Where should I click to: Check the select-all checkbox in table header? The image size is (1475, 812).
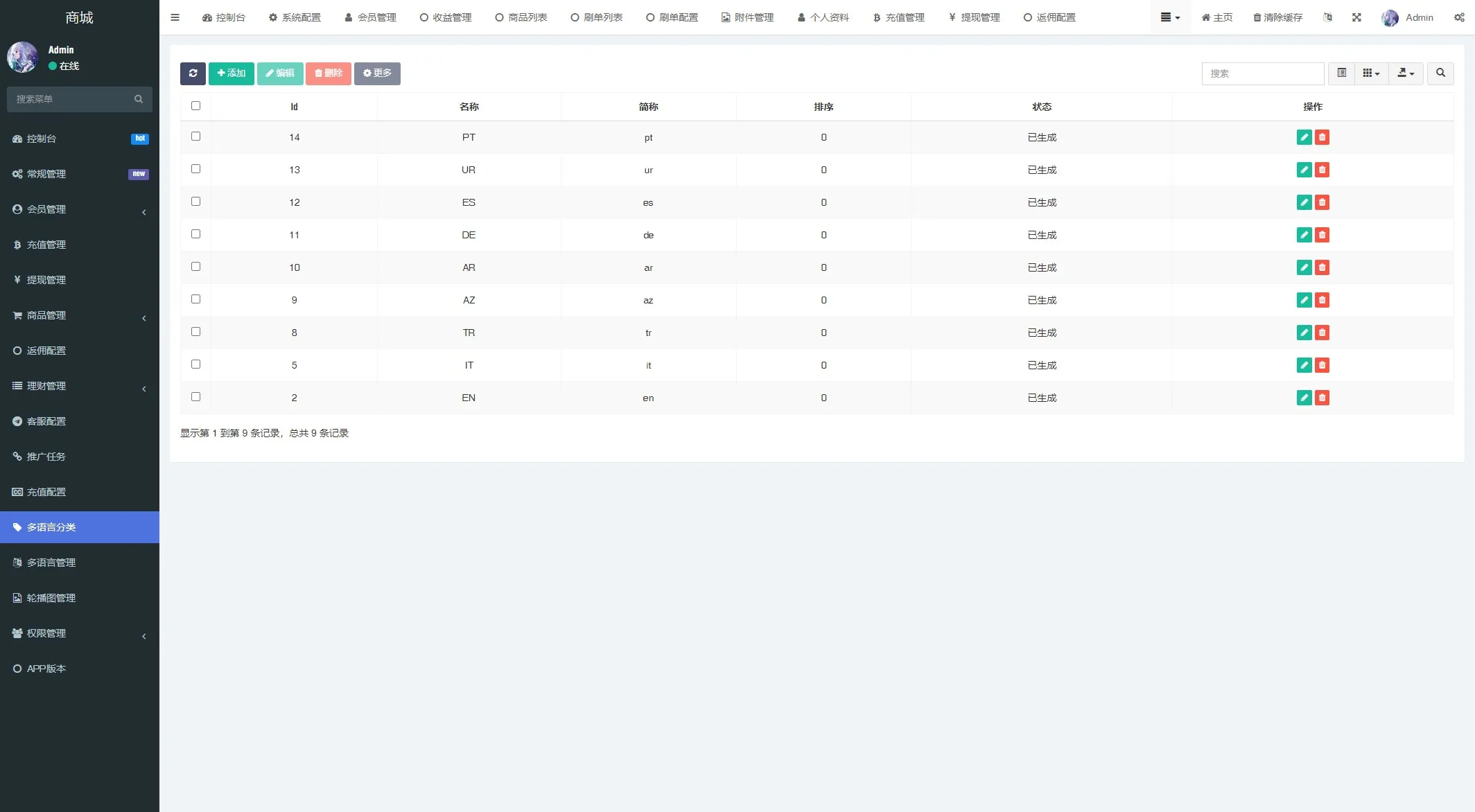tap(195, 106)
